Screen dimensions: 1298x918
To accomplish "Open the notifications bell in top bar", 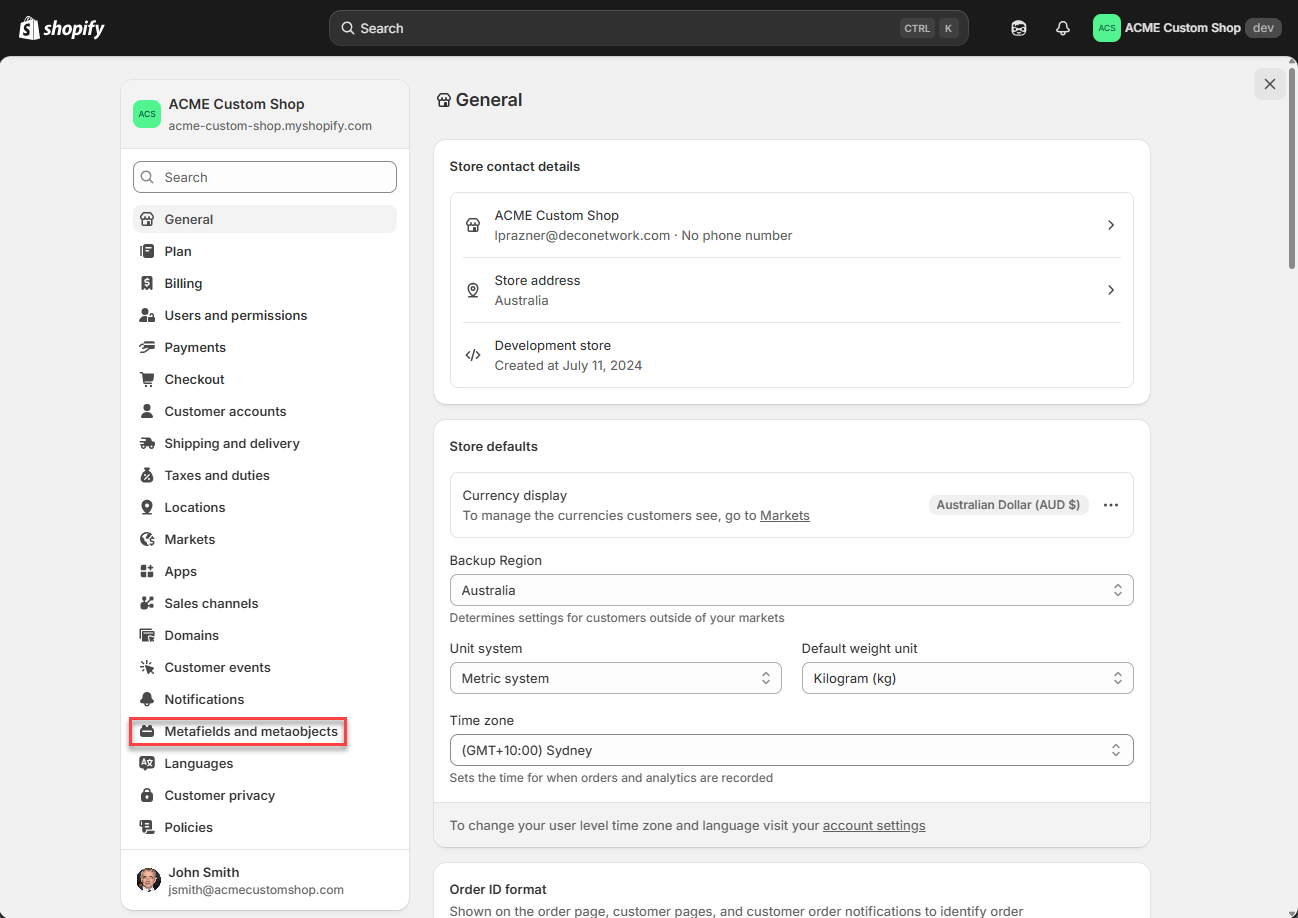I will 1063,28.
